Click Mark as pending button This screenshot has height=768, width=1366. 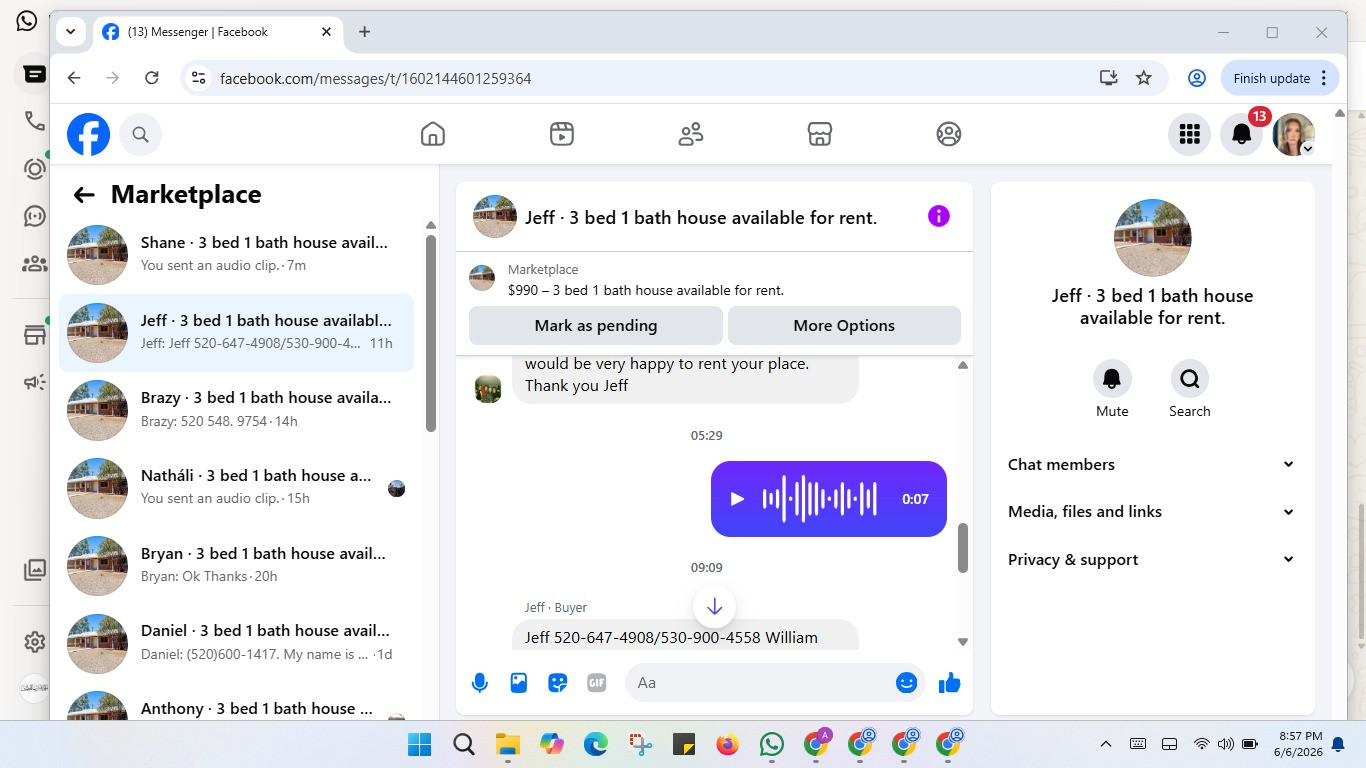596,325
